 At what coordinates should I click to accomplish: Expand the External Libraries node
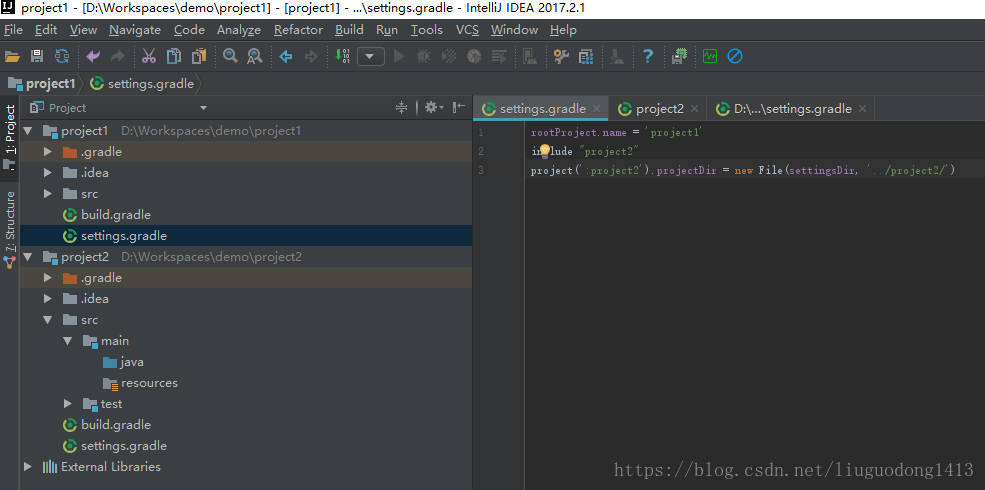[28, 467]
